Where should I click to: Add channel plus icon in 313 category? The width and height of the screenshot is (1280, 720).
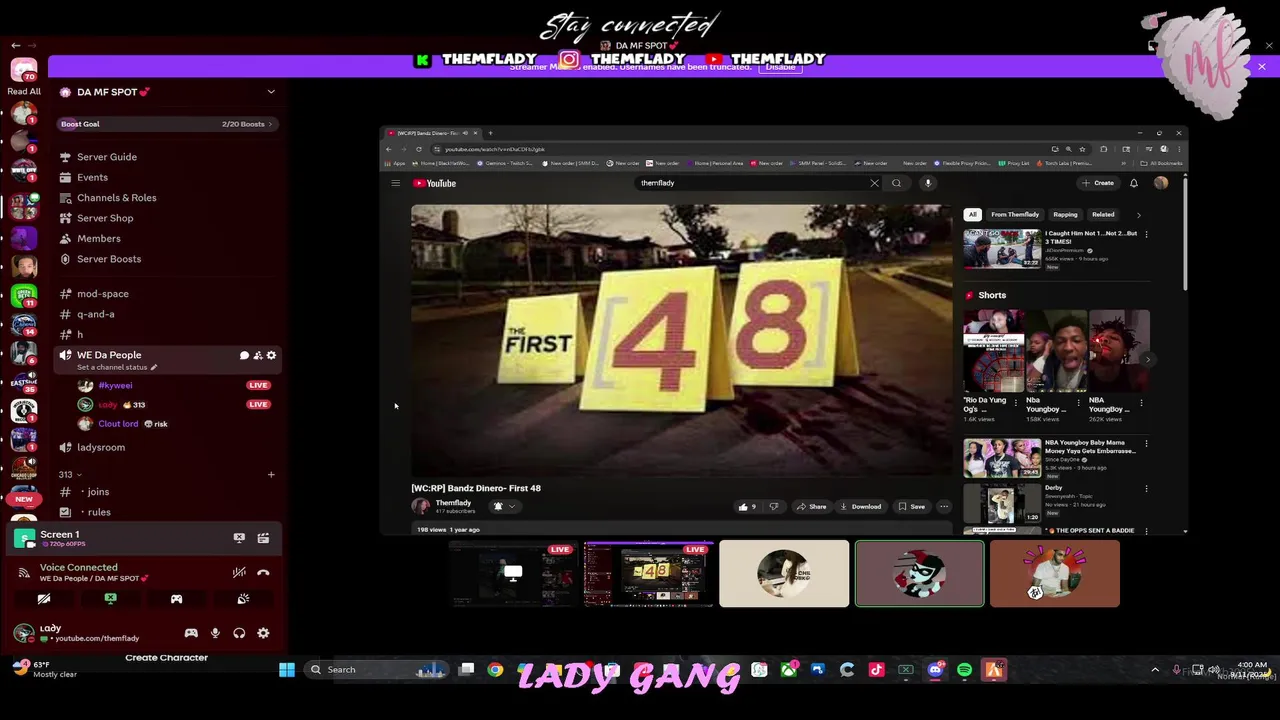tap(271, 474)
